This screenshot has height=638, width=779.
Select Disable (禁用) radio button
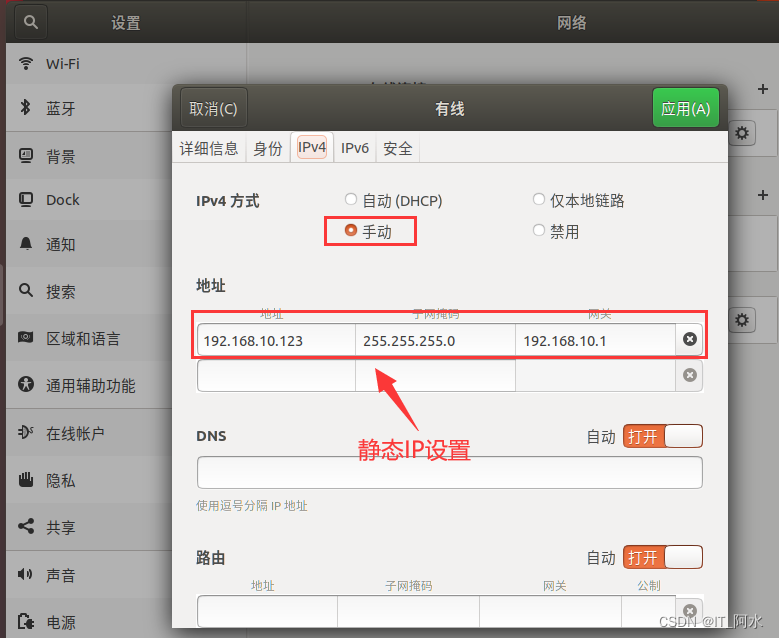click(539, 230)
